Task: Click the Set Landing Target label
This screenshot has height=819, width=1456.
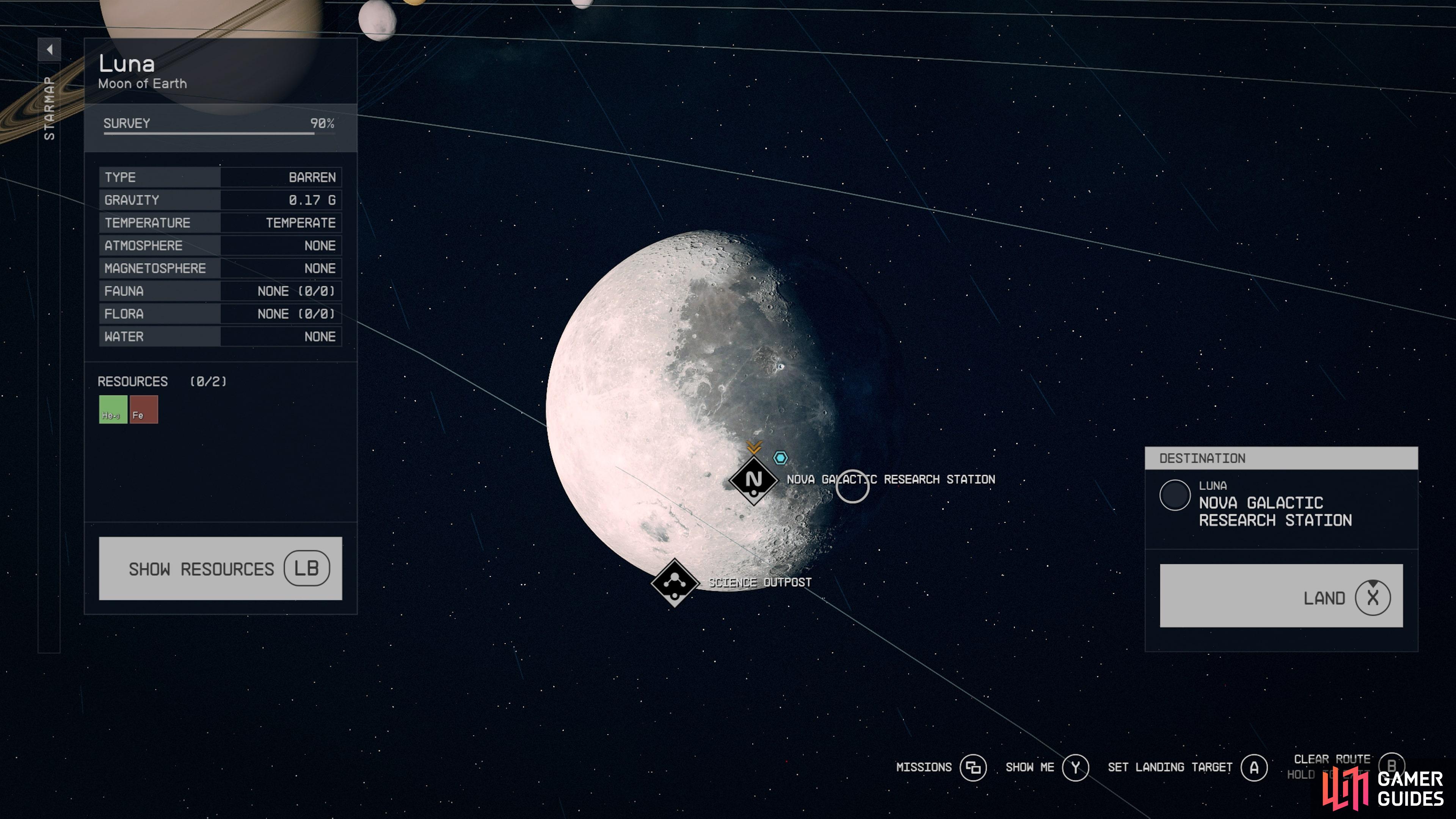Action: point(1170,767)
